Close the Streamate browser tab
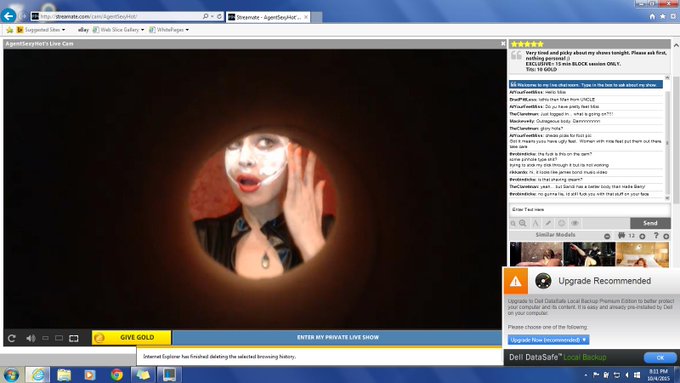This screenshot has width=680, height=383. click(x=306, y=17)
